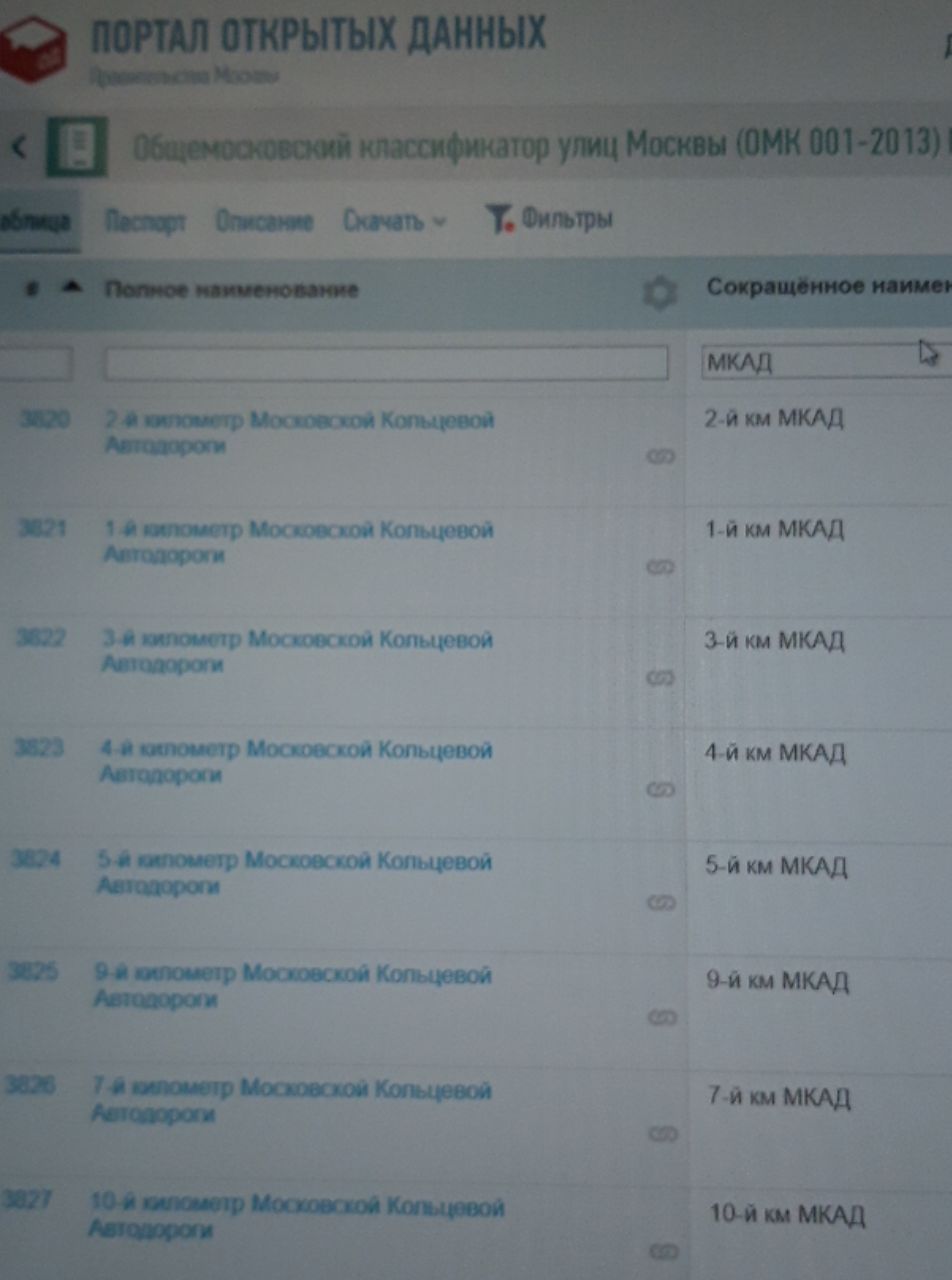Select row number 3822
952x1280 pixels.
tap(40, 638)
